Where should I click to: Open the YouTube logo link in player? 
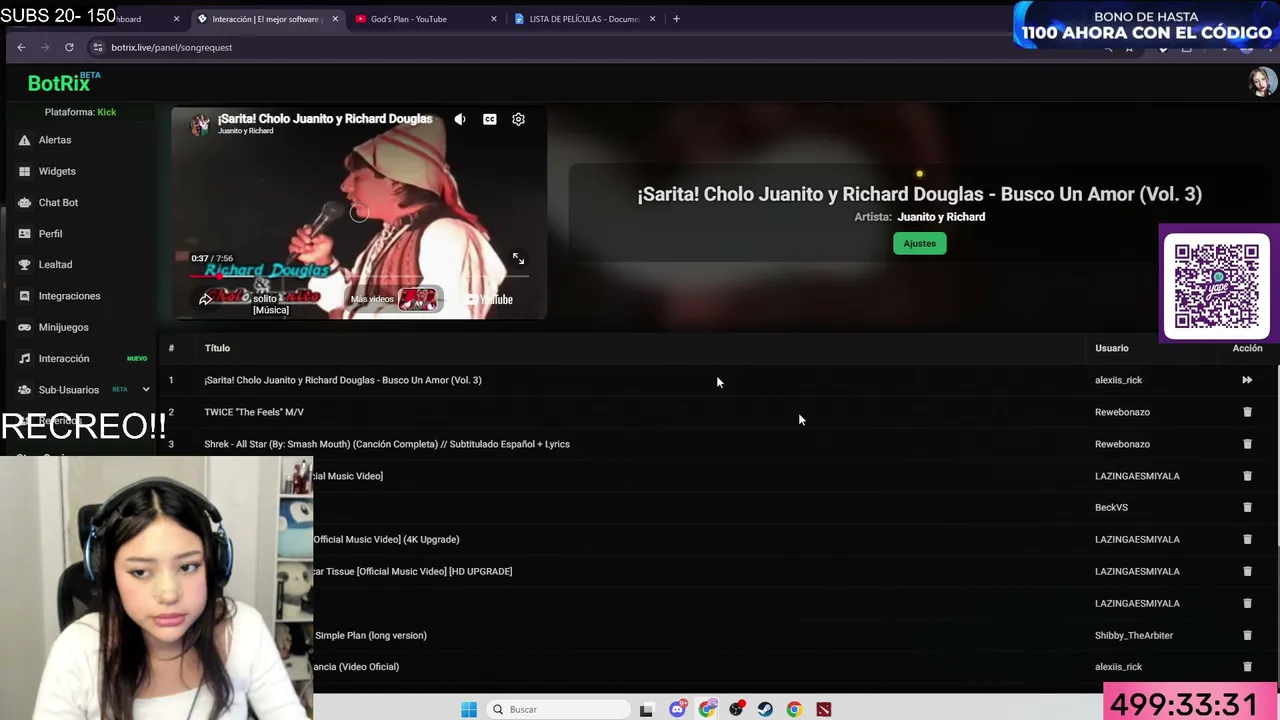tap(490, 299)
